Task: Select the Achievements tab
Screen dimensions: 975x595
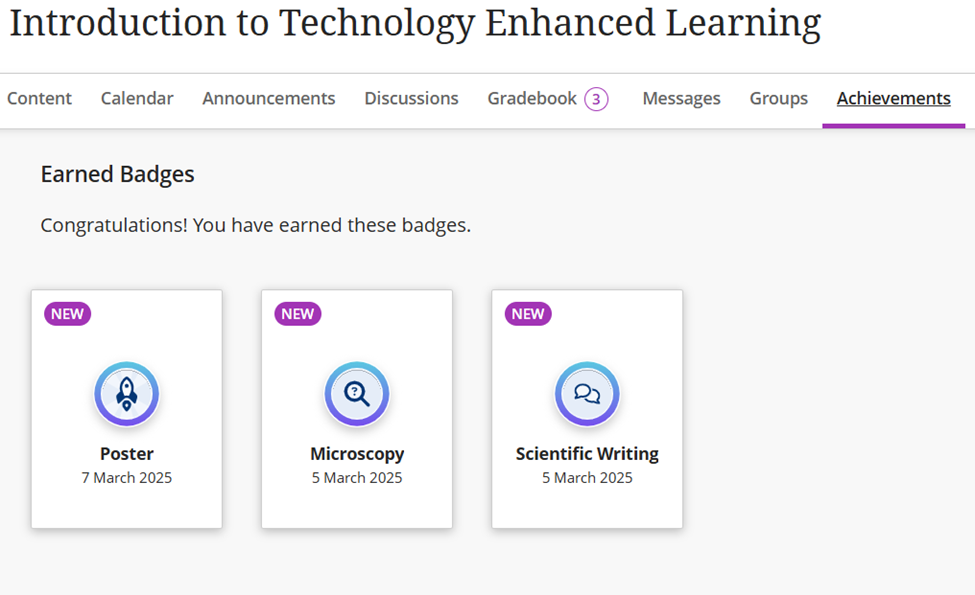Action: pyautogui.click(x=894, y=98)
